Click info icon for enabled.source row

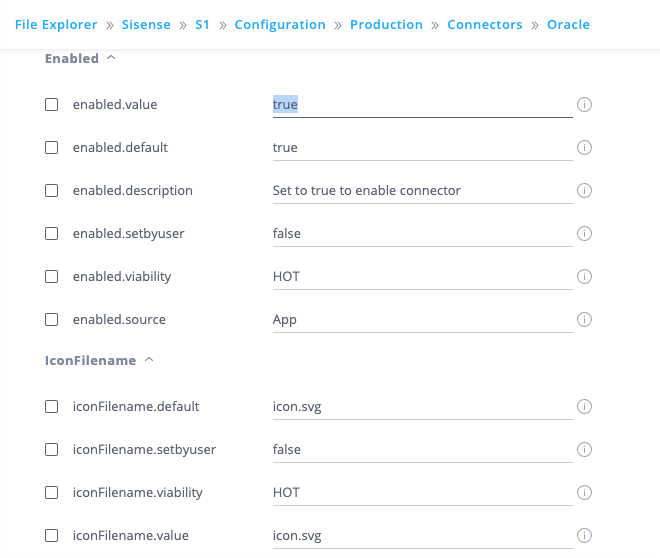click(585, 319)
